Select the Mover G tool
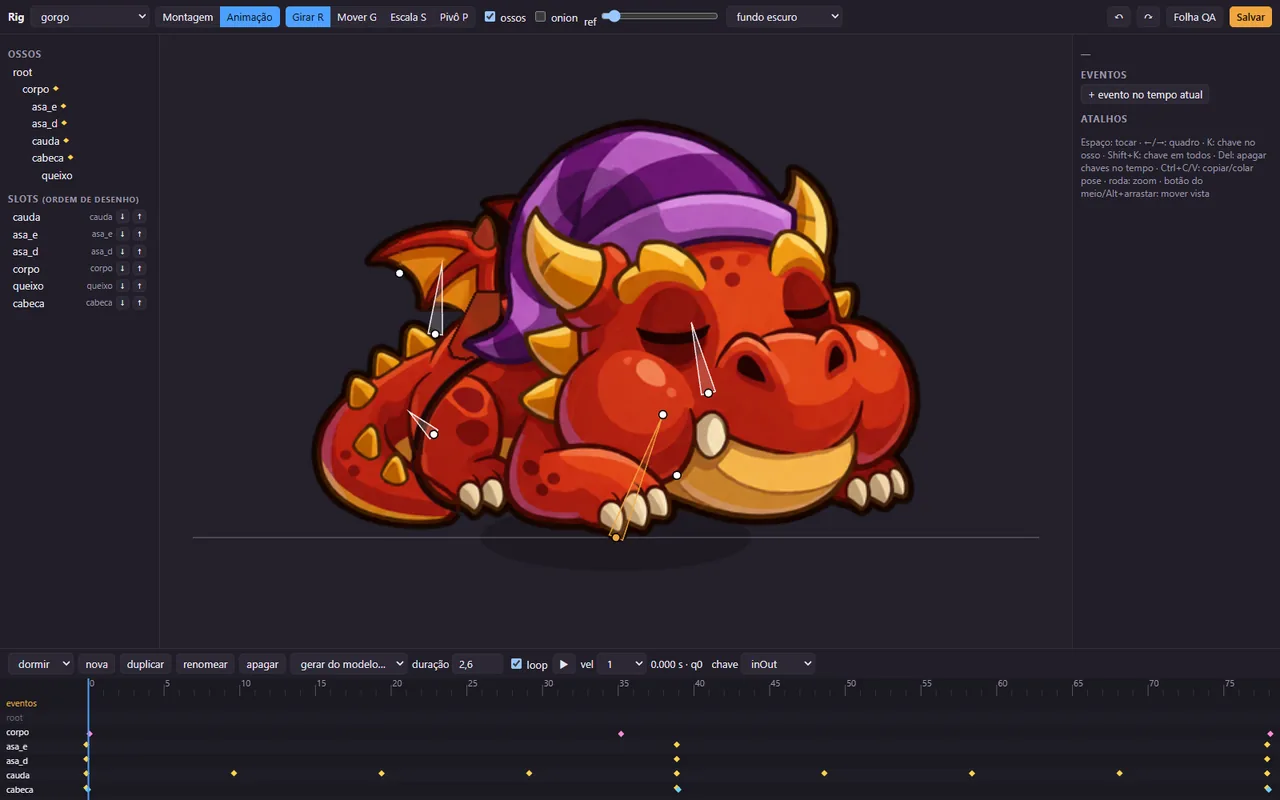Viewport: 1280px width, 800px height. tap(357, 17)
